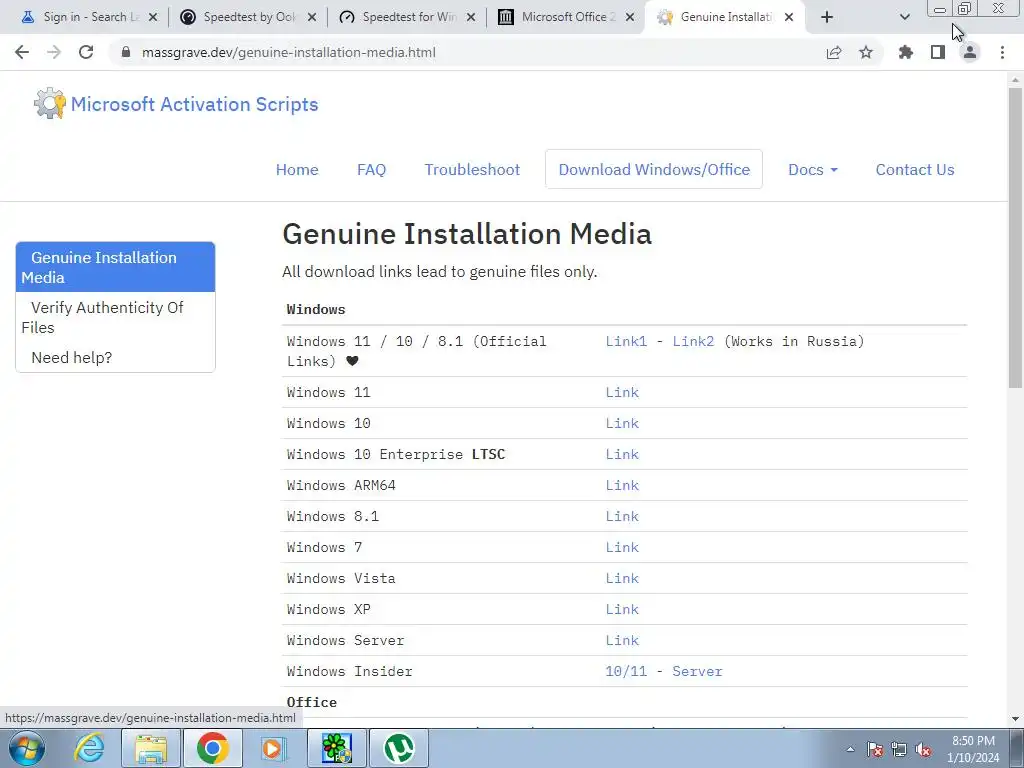The image size is (1024, 768).
Task: Click the Microsoft Activation Scripts gear logo
Action: pyautogui.click(x=50, y=103)
